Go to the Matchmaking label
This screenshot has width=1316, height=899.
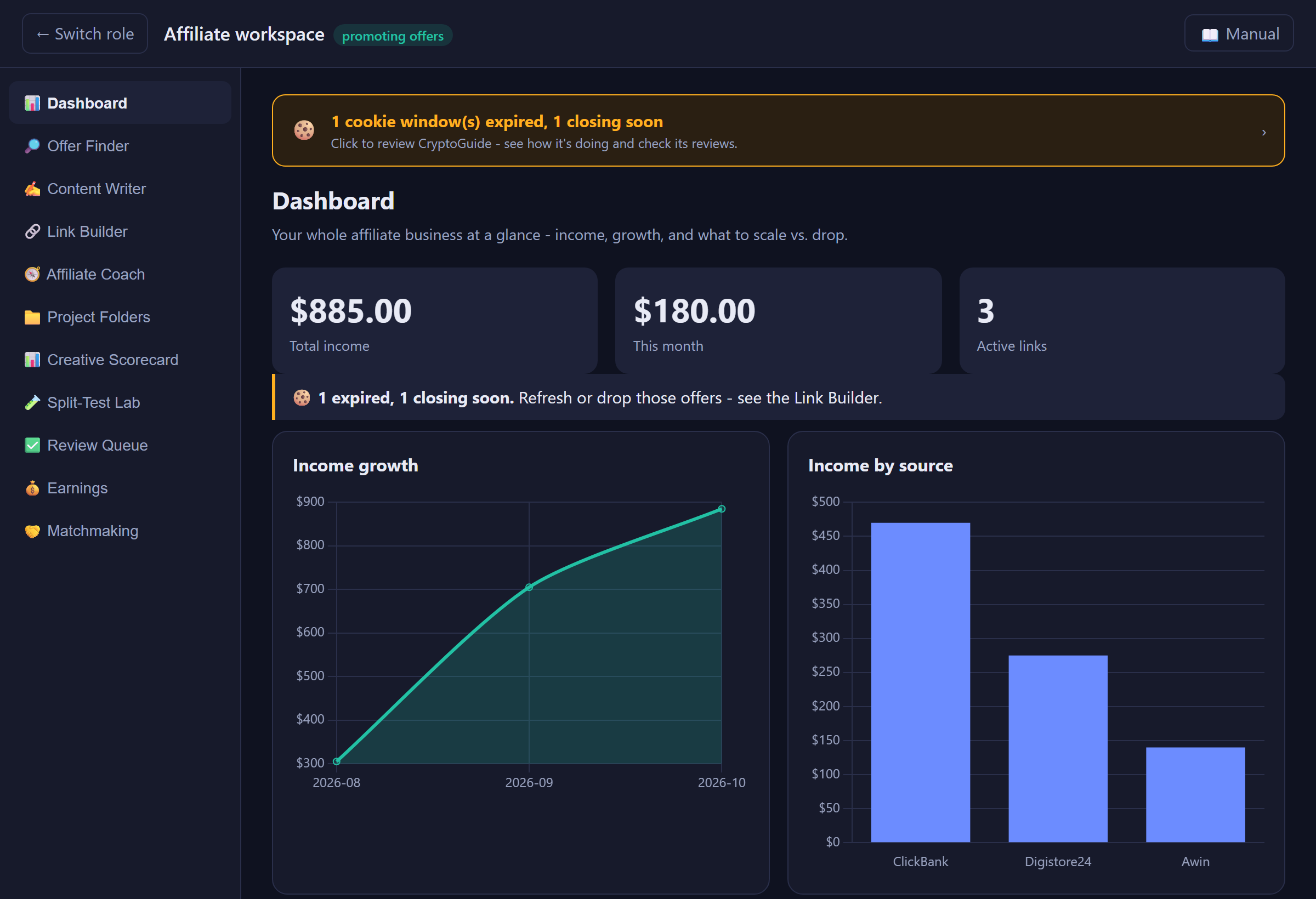93,531
